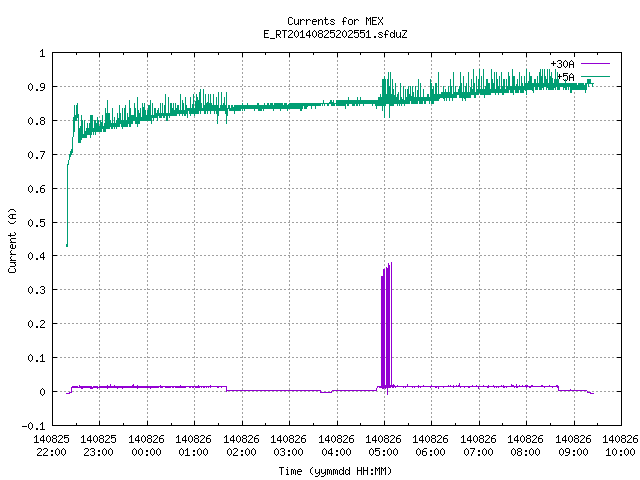The image size is (640, 480).
Task: Click the '+5A' legend label
Action: 566,77
